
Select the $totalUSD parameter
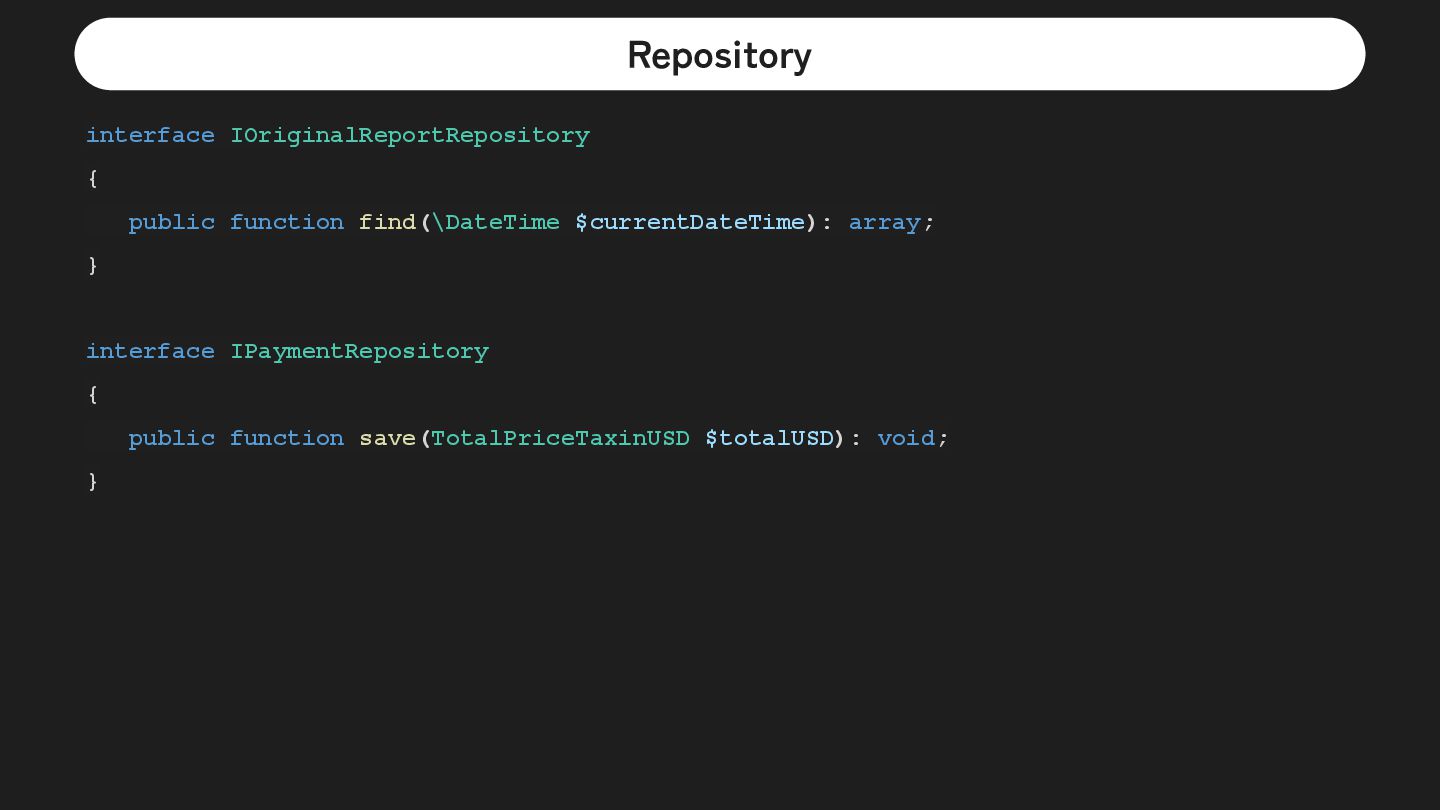(769, 438)
